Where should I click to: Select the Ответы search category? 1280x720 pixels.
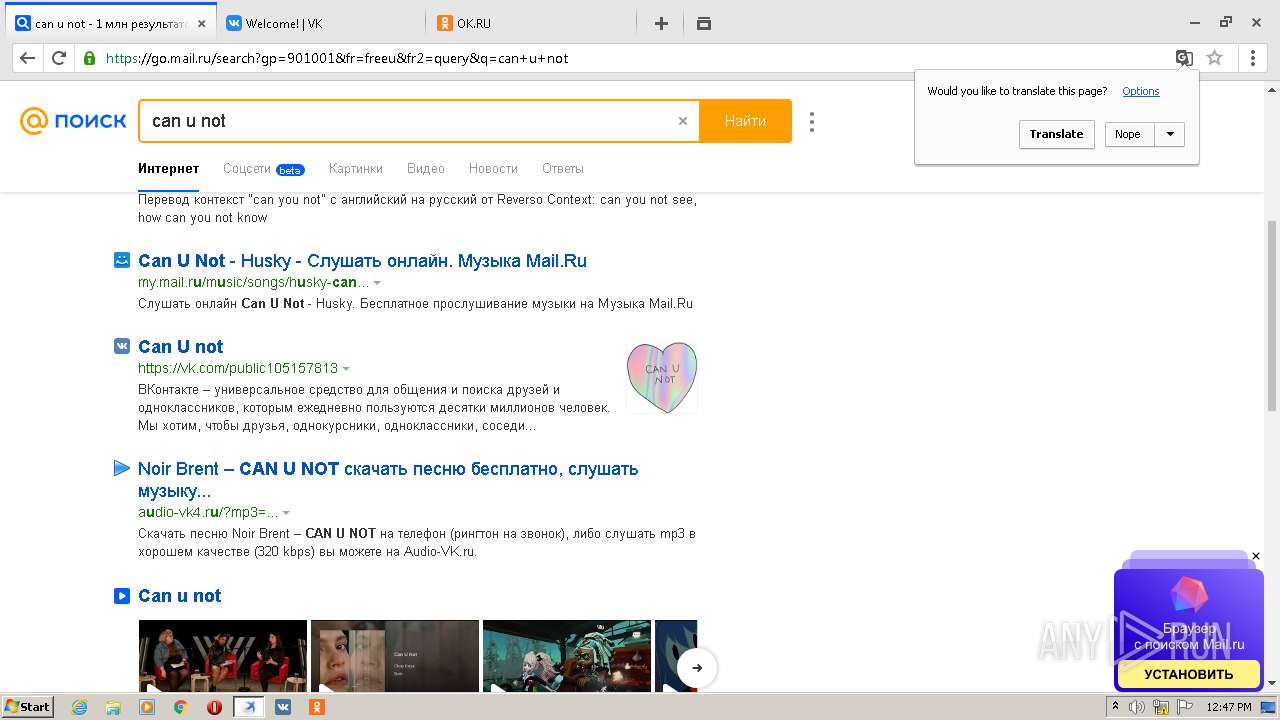[x=563, y=169]
